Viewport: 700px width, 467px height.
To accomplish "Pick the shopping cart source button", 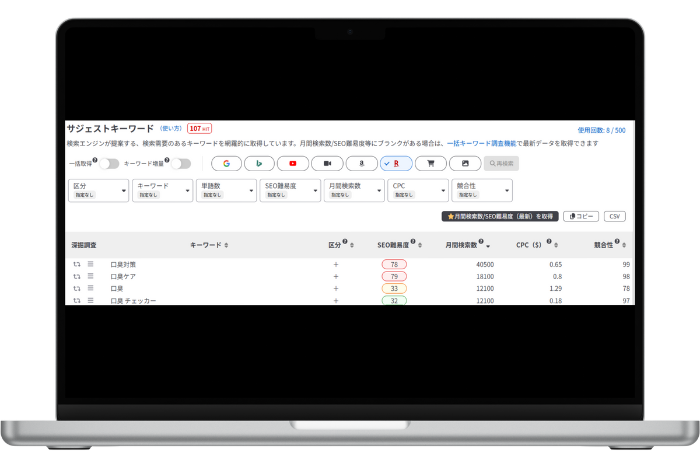I will (430, 163).
